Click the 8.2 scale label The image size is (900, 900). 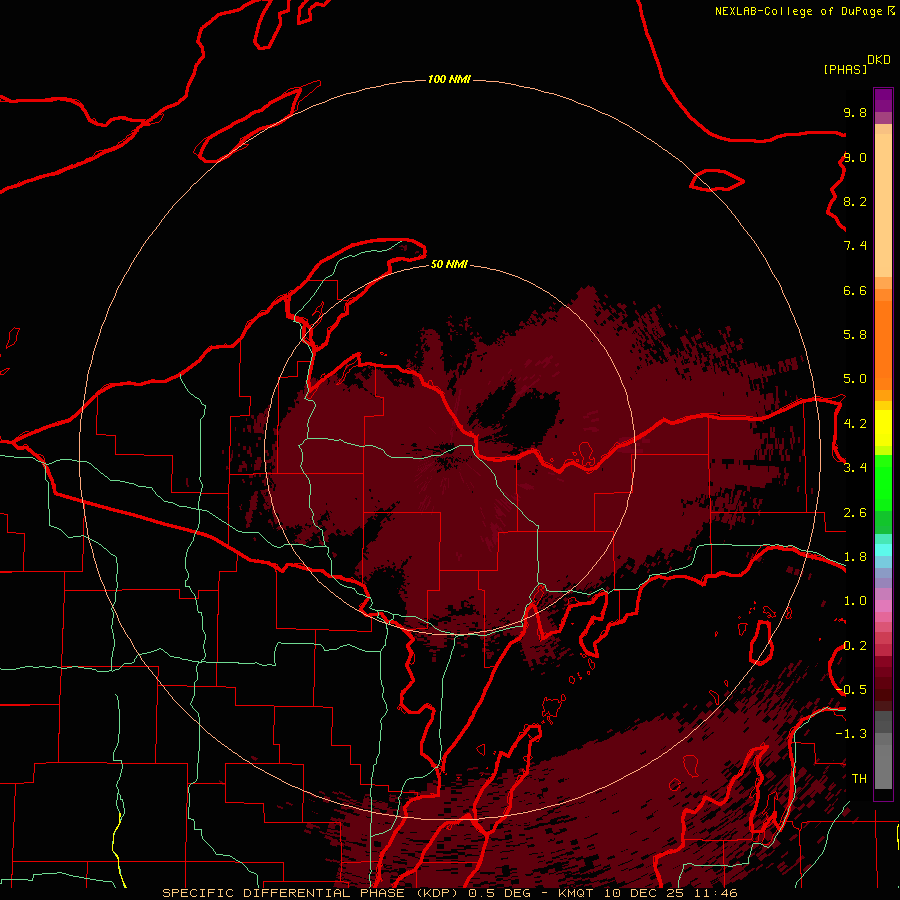coord(855,201)
